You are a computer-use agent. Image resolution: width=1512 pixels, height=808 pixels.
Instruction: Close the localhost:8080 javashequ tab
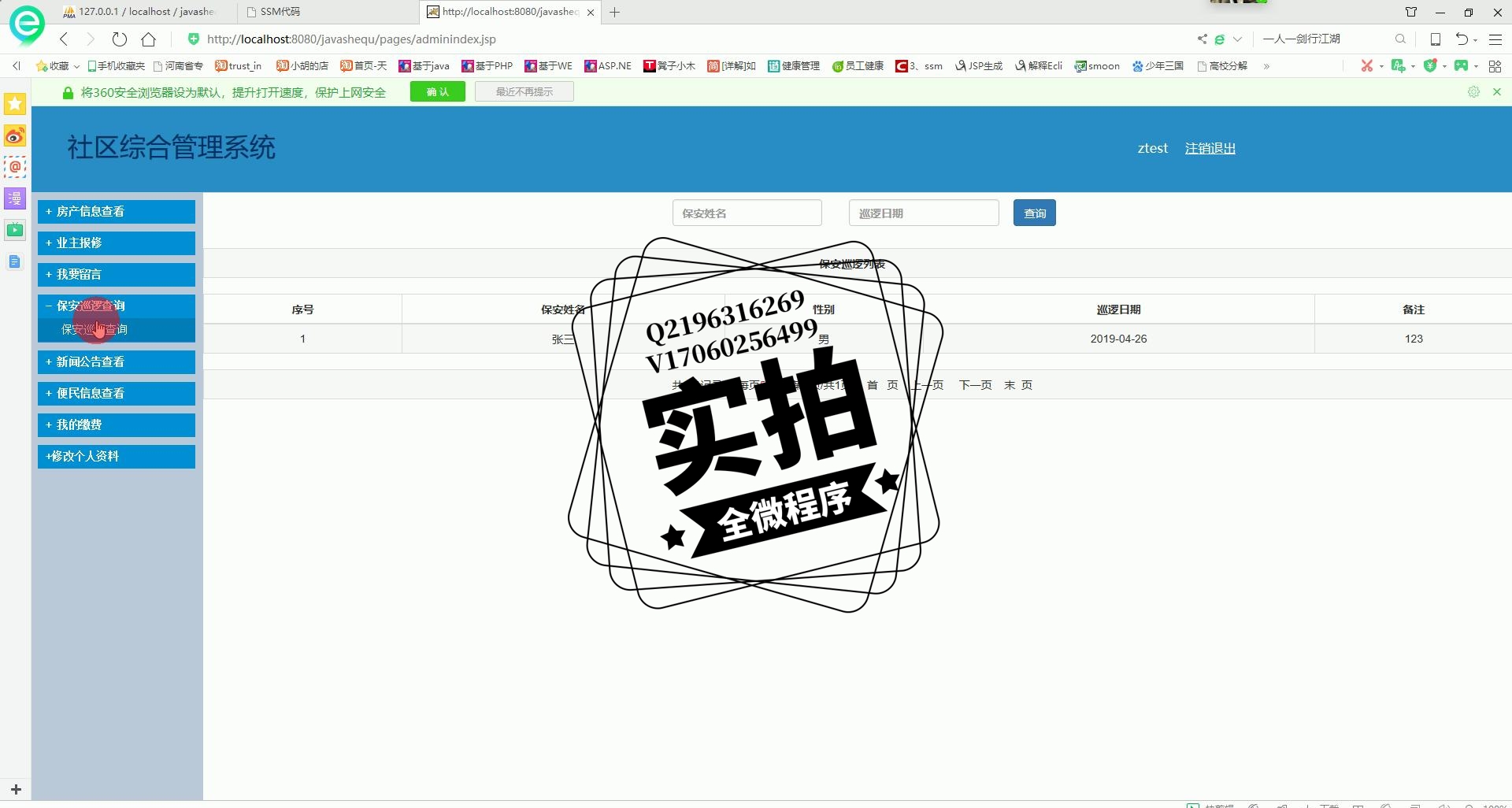591,12
